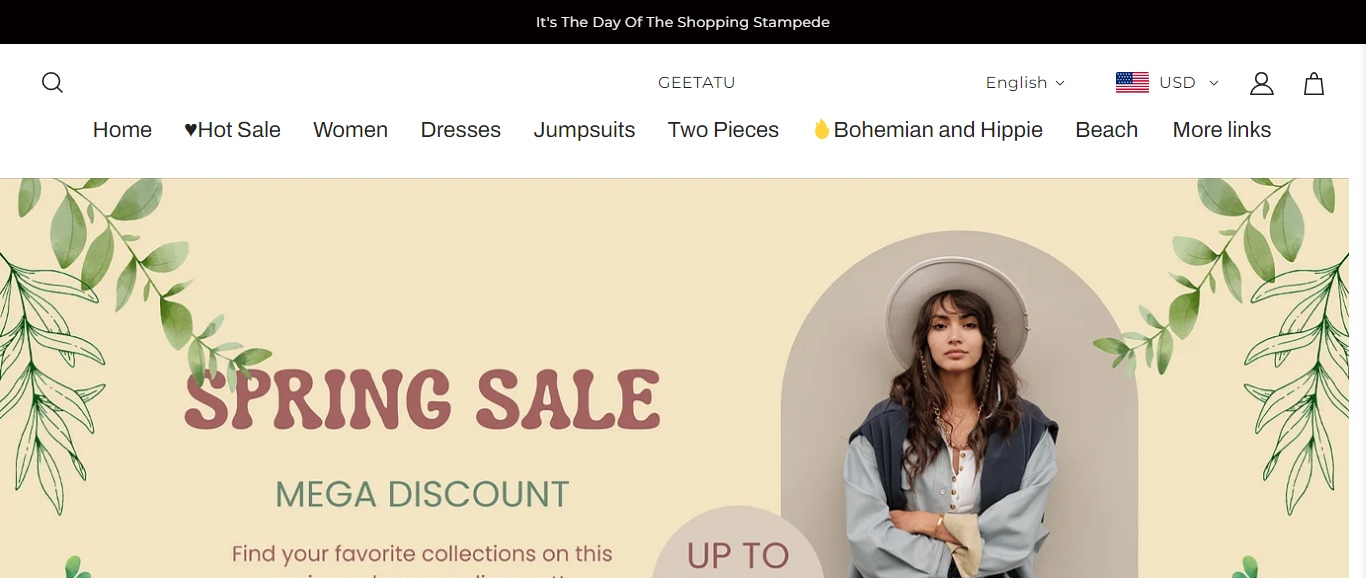Open the Beach category

click(x=1106, y=130)
